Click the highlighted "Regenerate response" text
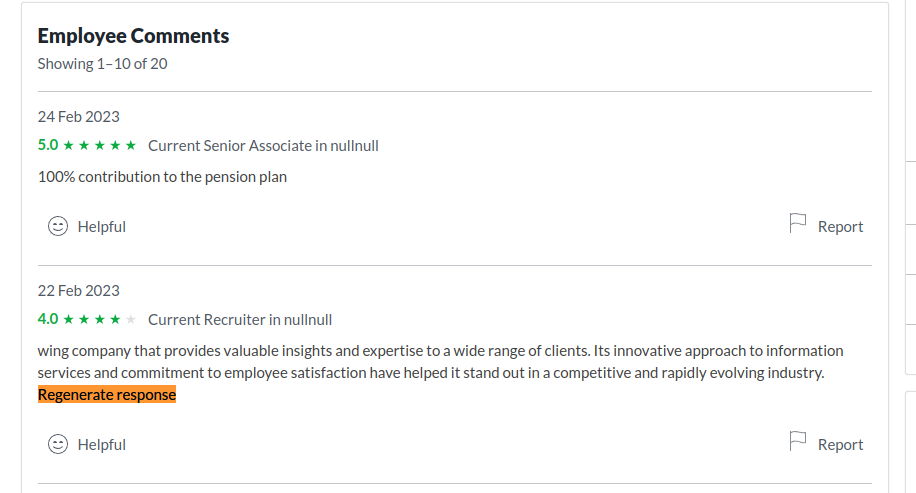Image resolution: width=916 pixels, height=493 pixels. [x=107, y=395]
